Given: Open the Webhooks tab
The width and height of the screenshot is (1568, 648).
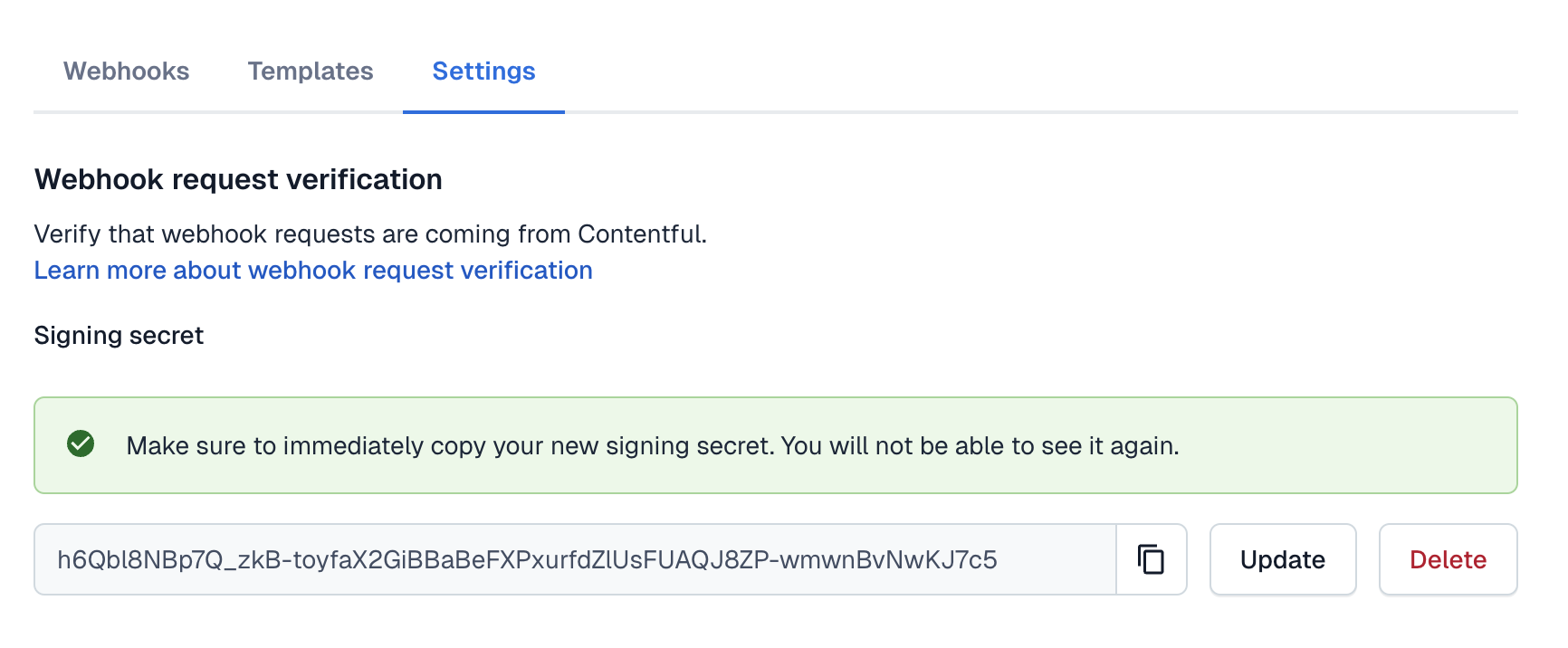Looking at the screenshot, I should point(127,71).
